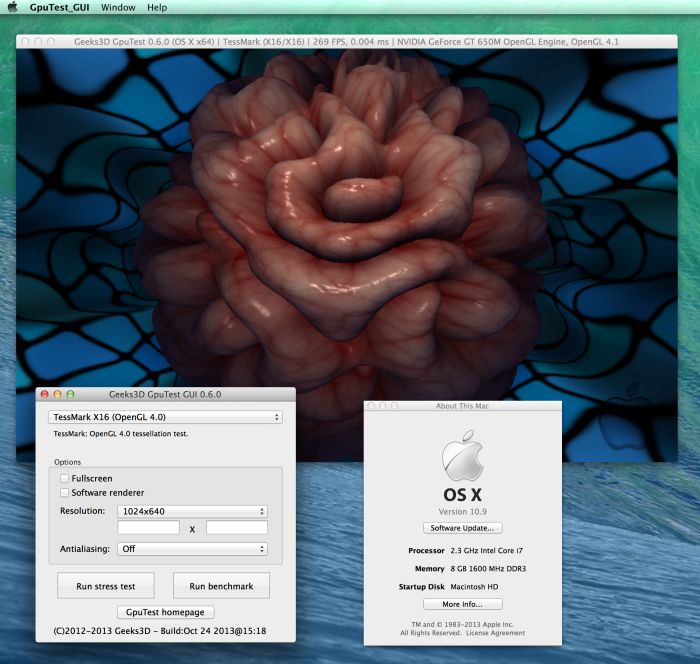The width and height of the screenshot is (700, 664).
Task: Click the 'Antialiasing:' label
Action: pyautogui.click(x=85, y=549)
